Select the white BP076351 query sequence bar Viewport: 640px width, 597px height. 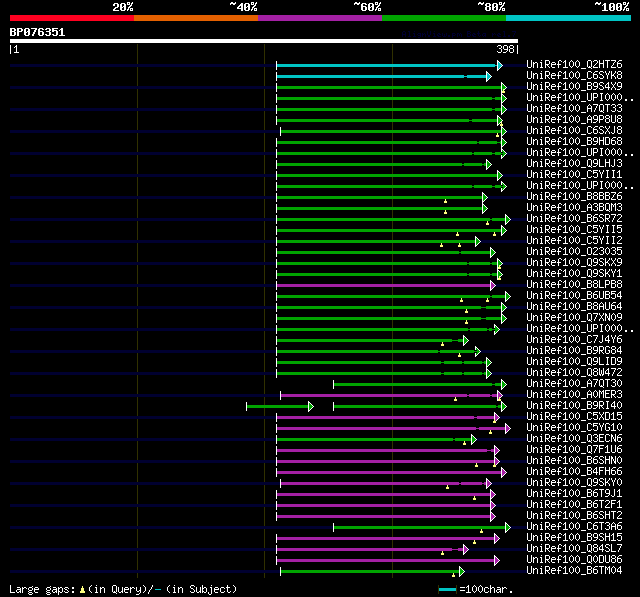click(264, 41)
